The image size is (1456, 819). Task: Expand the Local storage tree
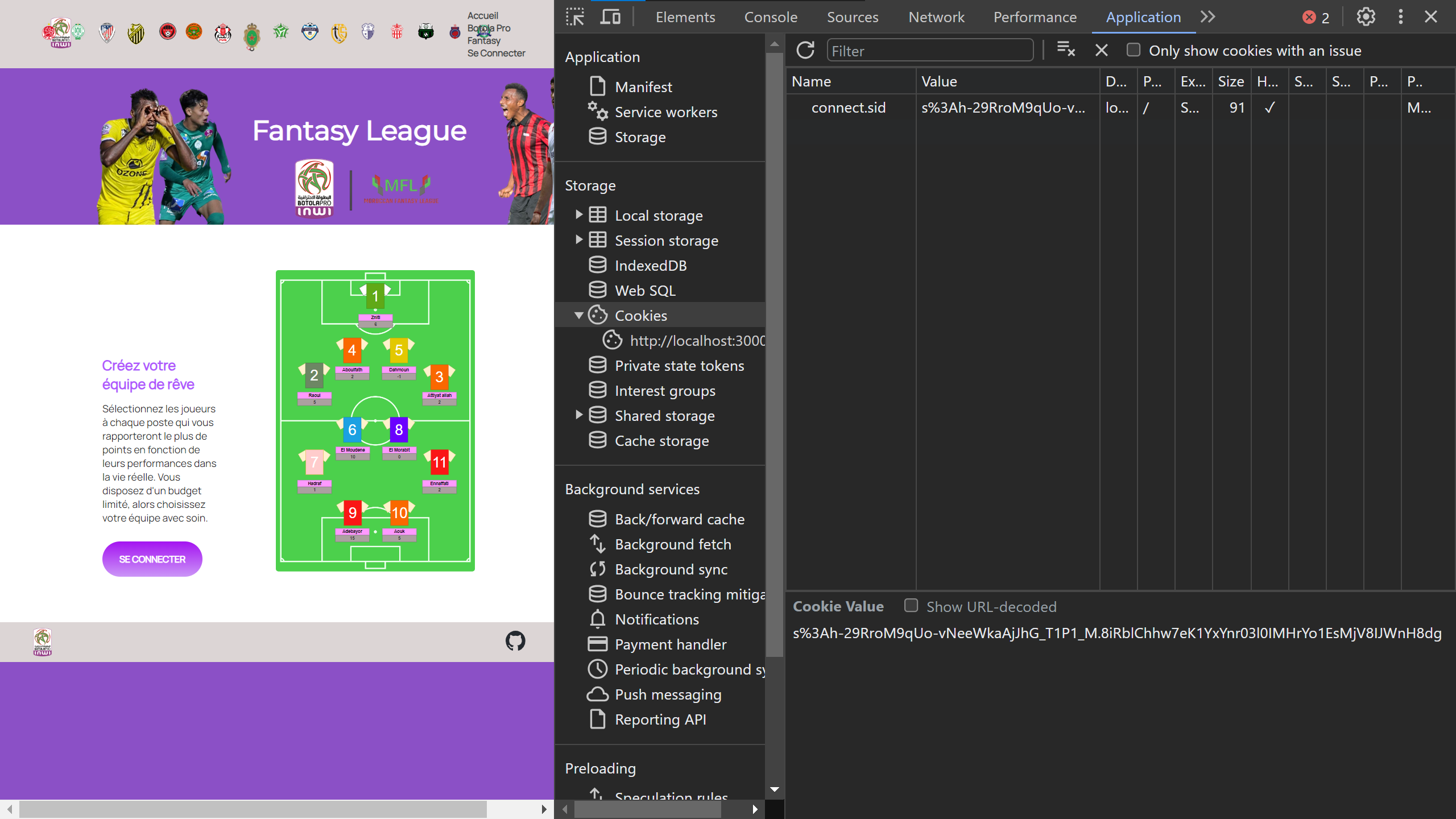(578, 215)
